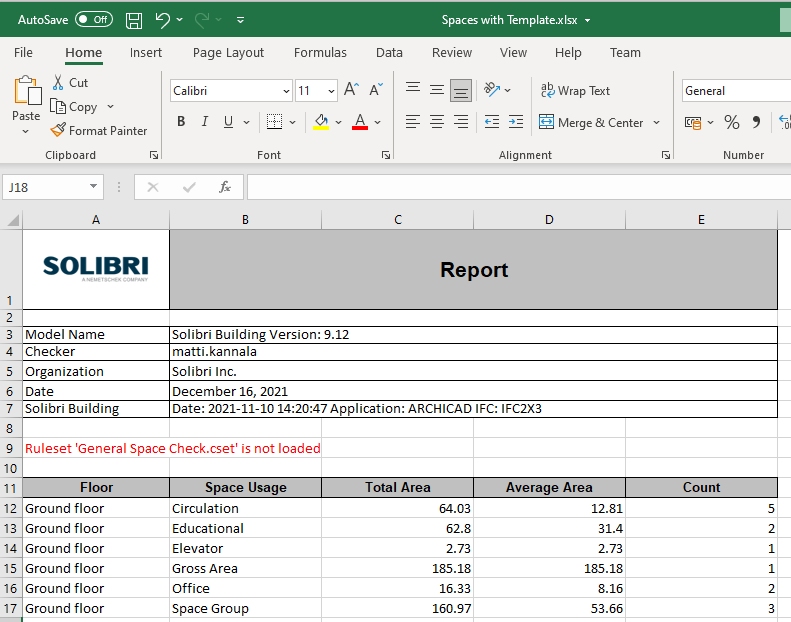The height and width of the screenshot is (622, 791).
Task: Open the File menu
Action: 23,52
